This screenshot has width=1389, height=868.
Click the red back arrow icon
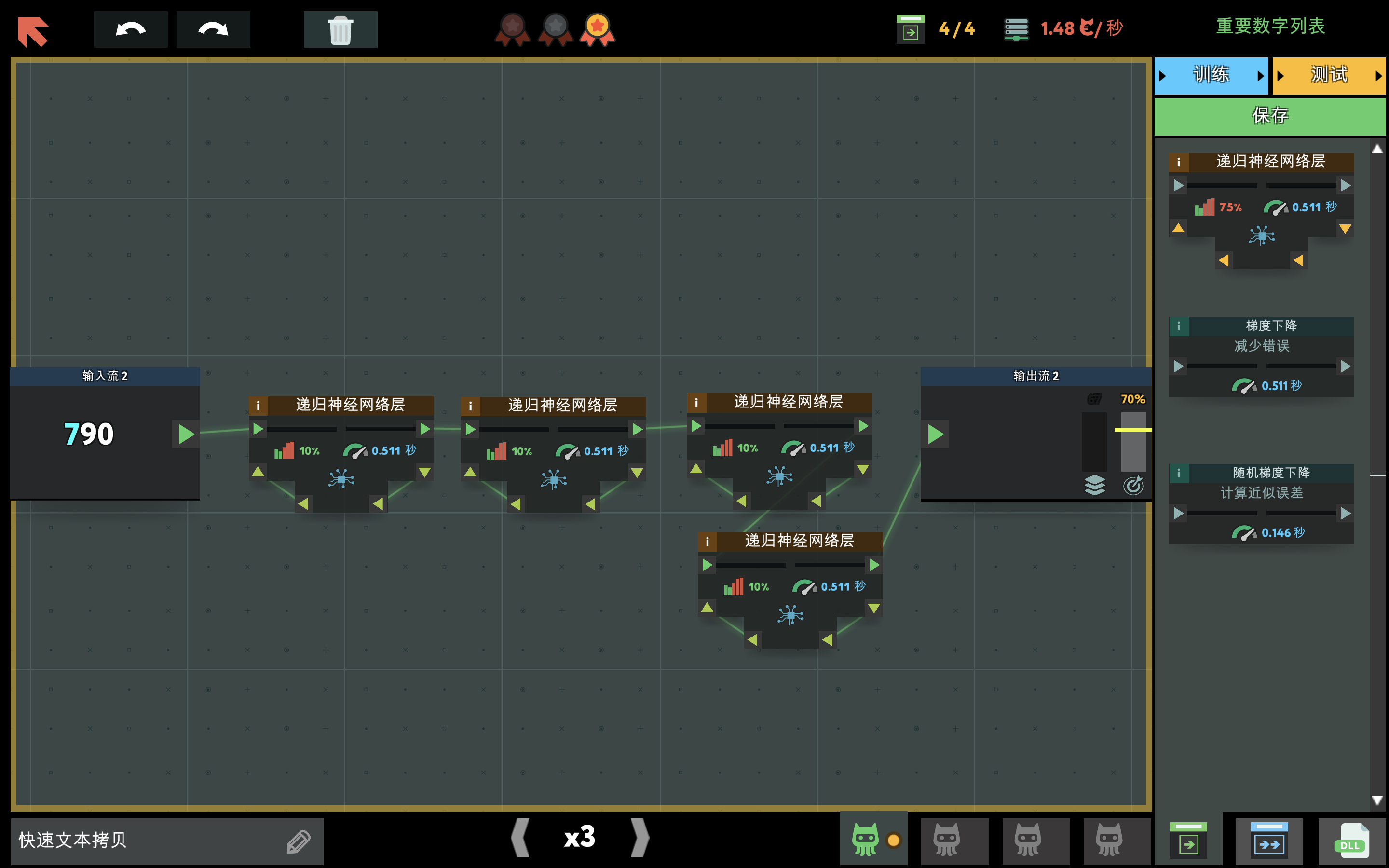(33, 31)
